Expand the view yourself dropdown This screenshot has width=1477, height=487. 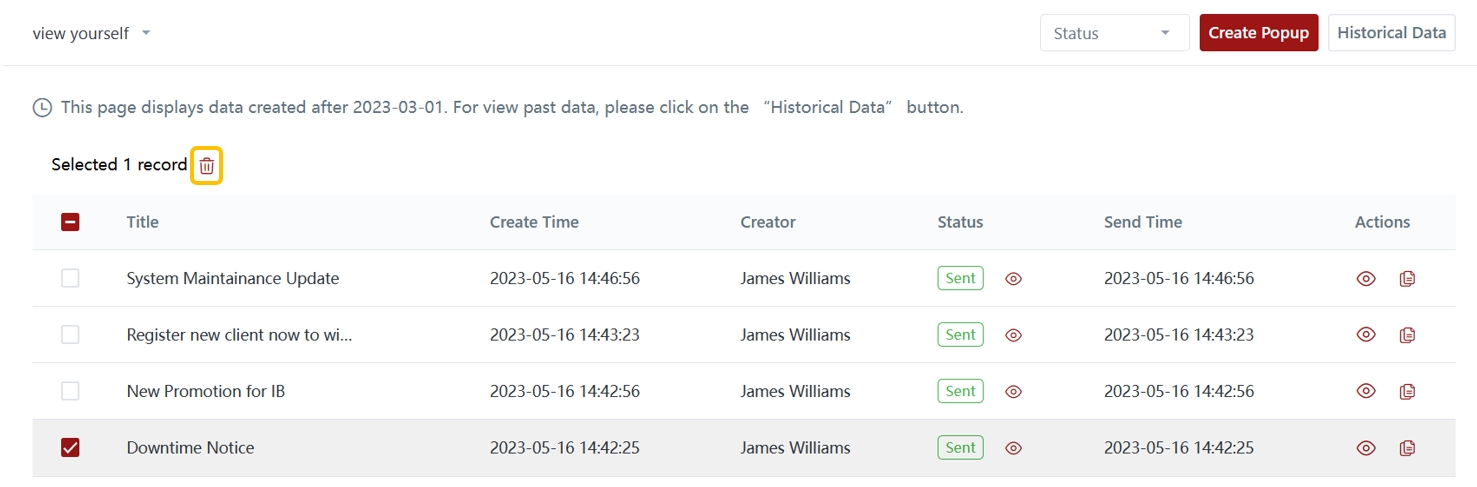pos(91,33)
